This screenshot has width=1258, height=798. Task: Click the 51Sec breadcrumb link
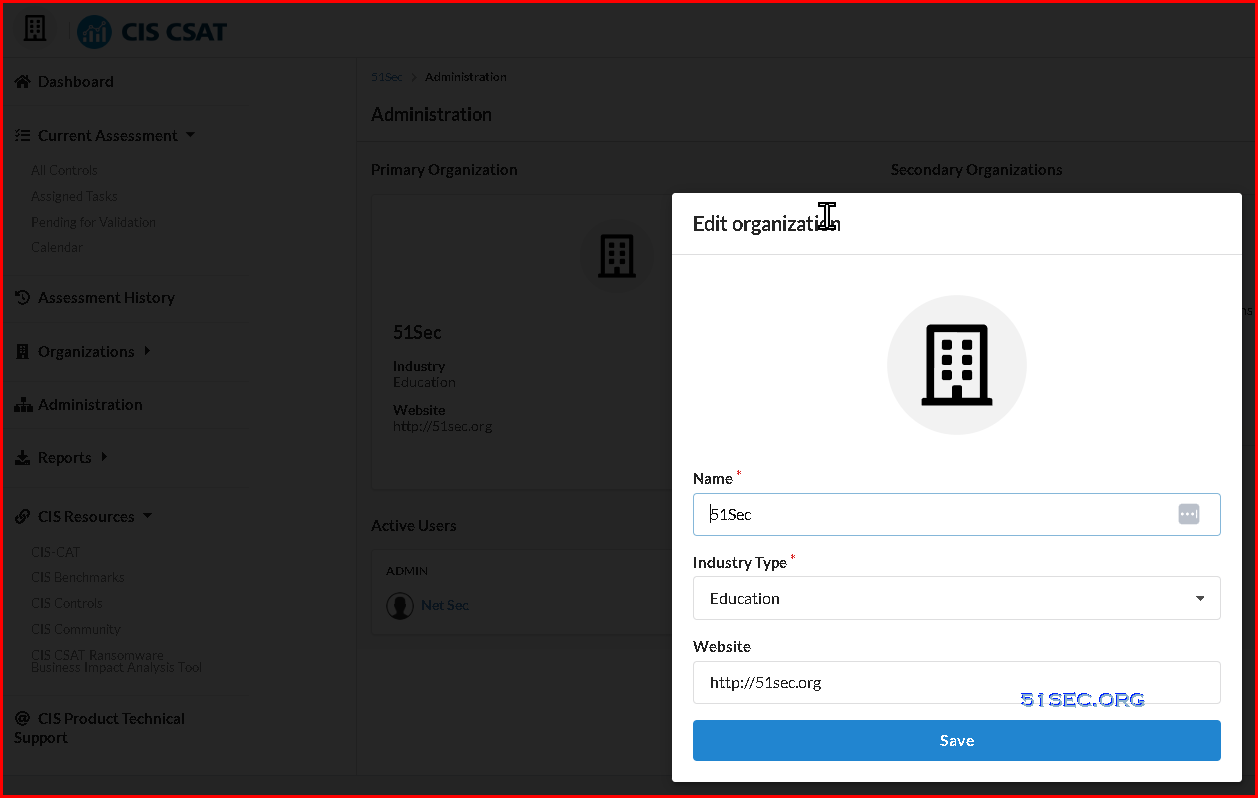click(x=387, y=77)
